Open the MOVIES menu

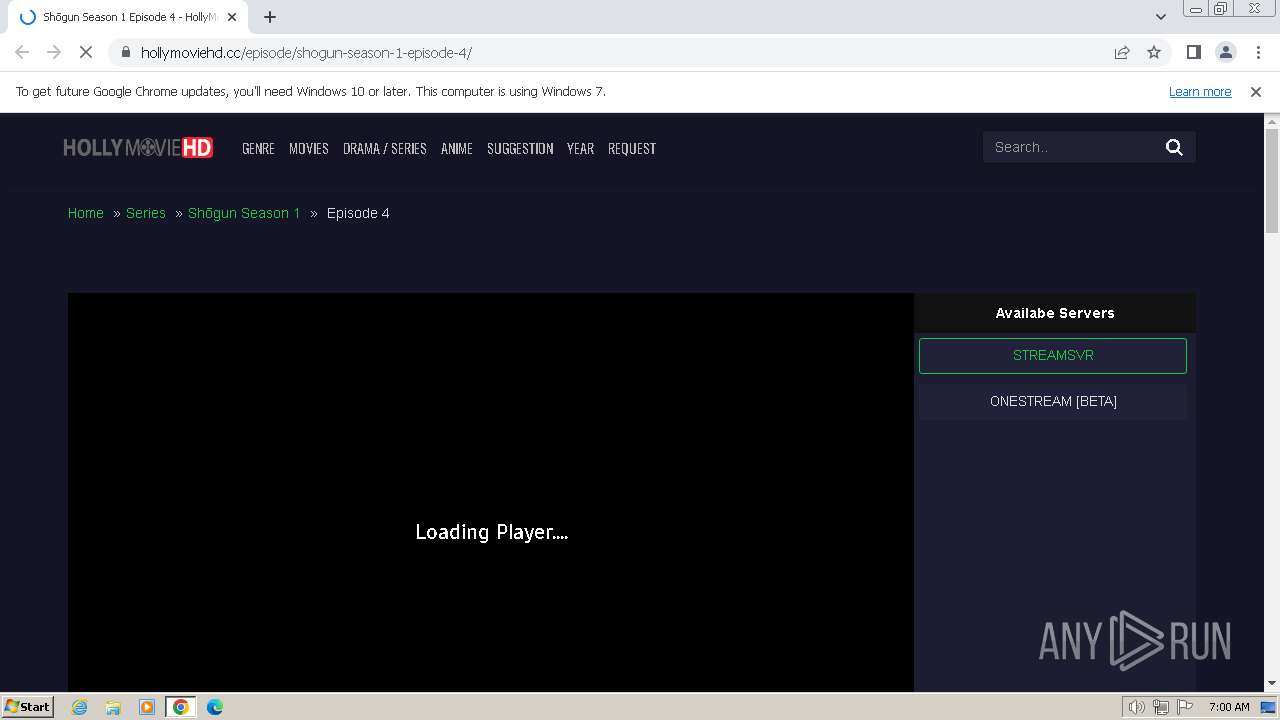[309, 148]
